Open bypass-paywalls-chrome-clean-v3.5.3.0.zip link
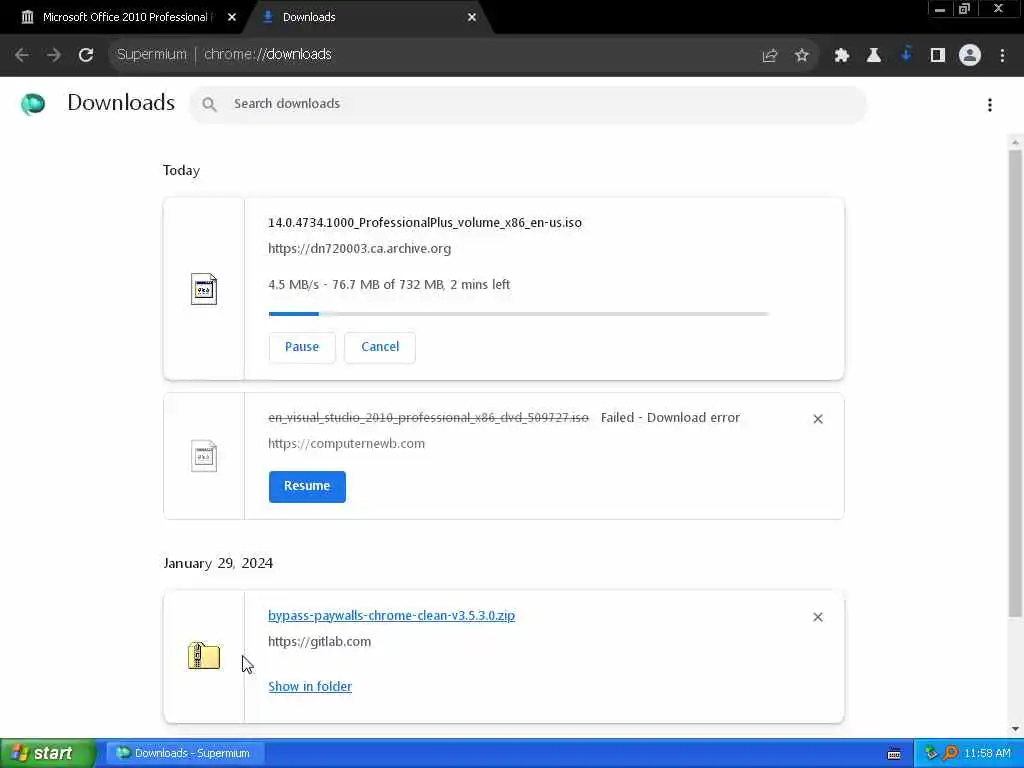The image size is (1024, 768). tap(391, 616)
